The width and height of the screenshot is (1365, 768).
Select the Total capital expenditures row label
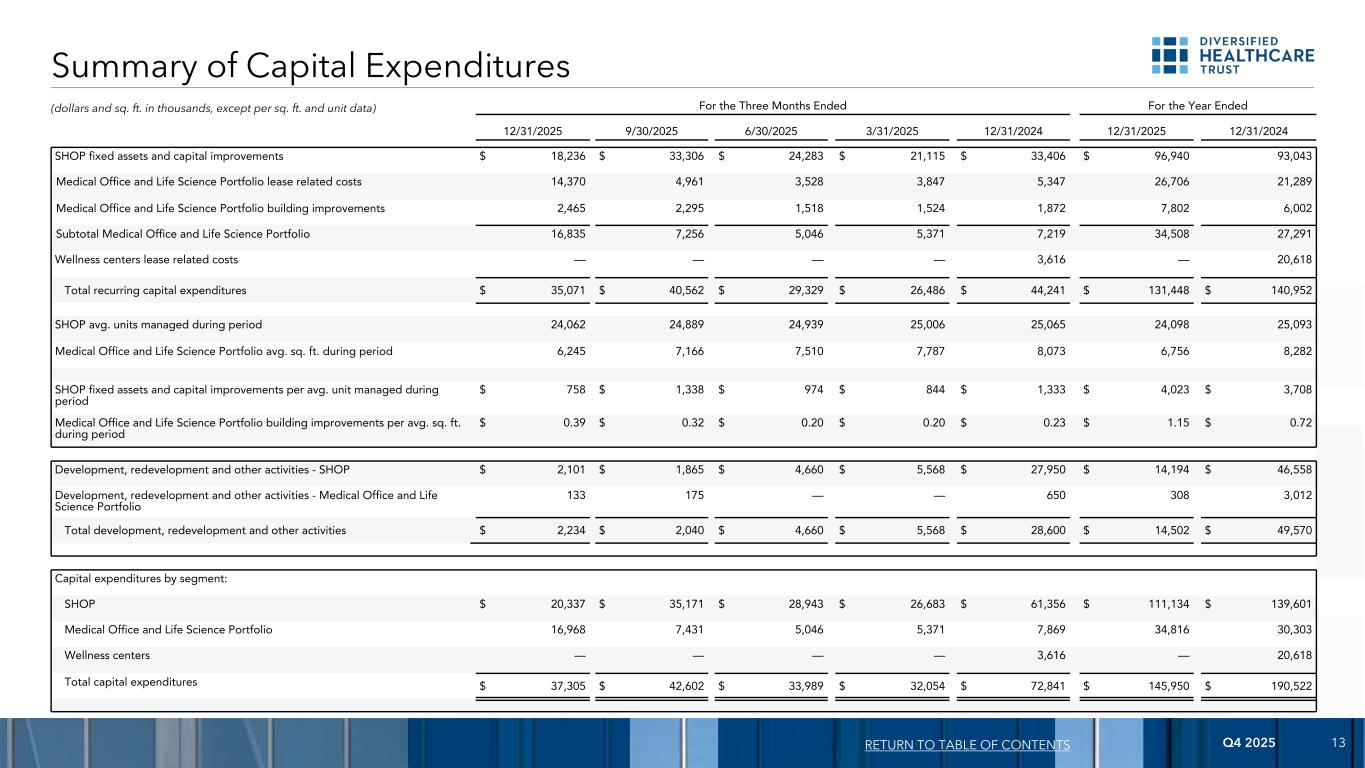click(131, 682)
